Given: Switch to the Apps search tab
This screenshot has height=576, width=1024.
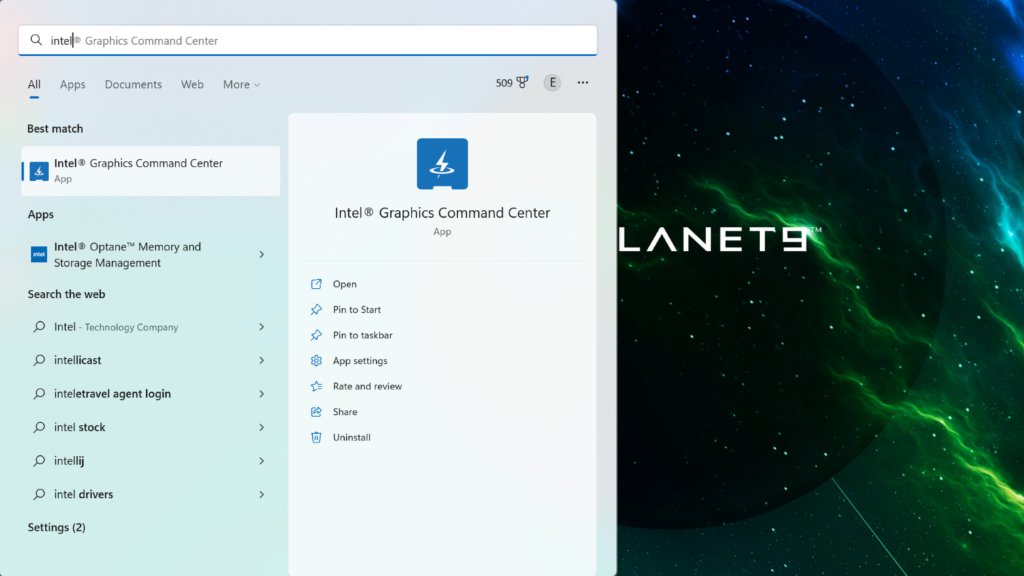Looking at the screenshot, I should pyautogui.click(x=72, y=84).
